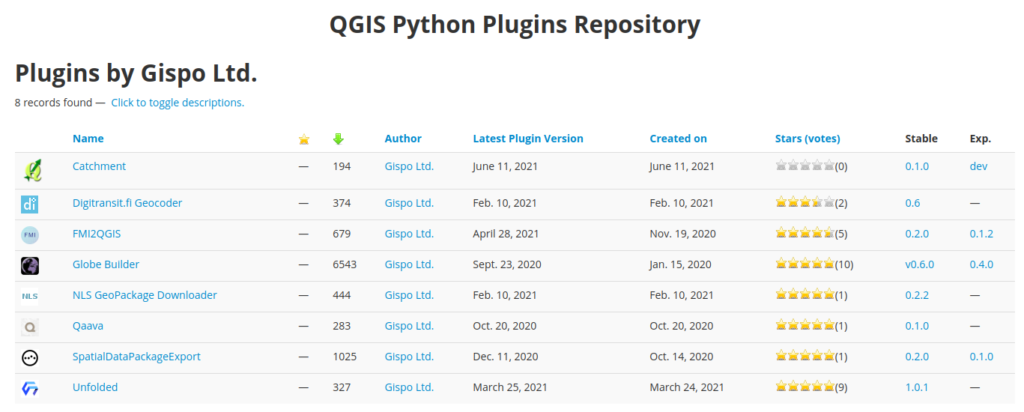The height and width of the screenshot is (412, 1024).
Task: Download Qaava stable version 0.1.0
Action: tap(917, 326)
